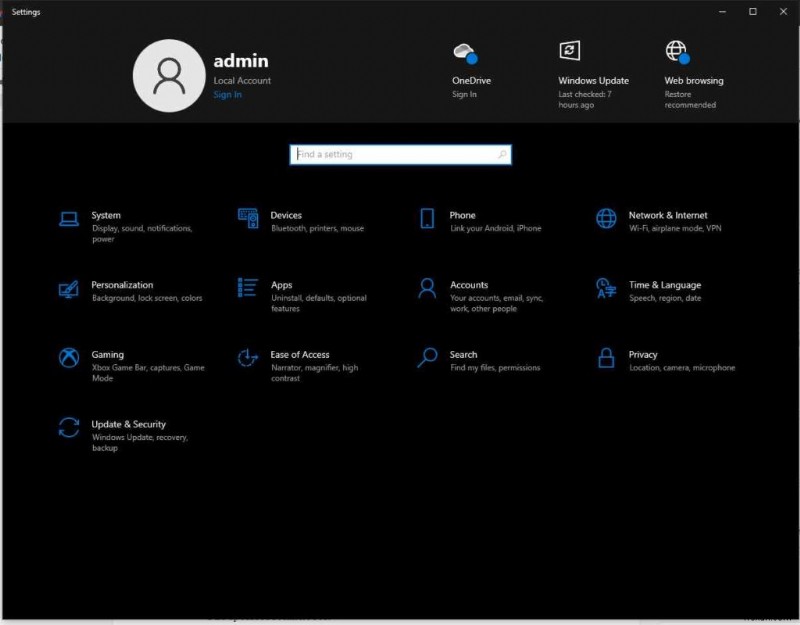This screenshot has width=800, height=625.
Task: Open Update & Security settings
Action: click(129, 423)
